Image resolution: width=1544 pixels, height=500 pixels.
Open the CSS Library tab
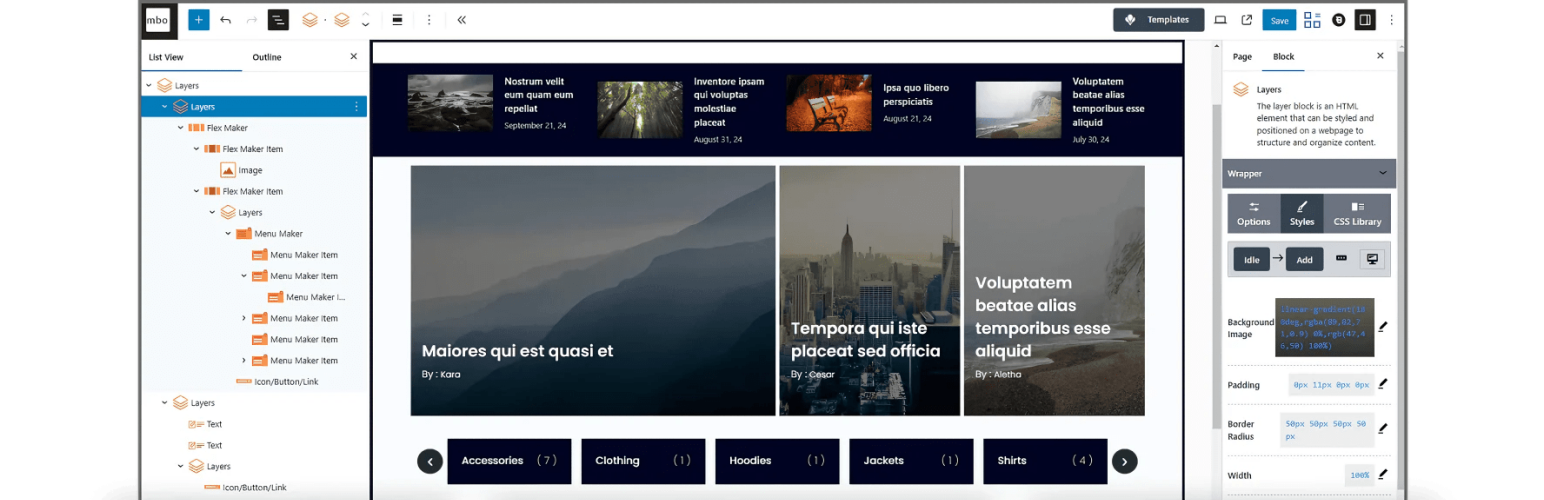coord(1357,213)
